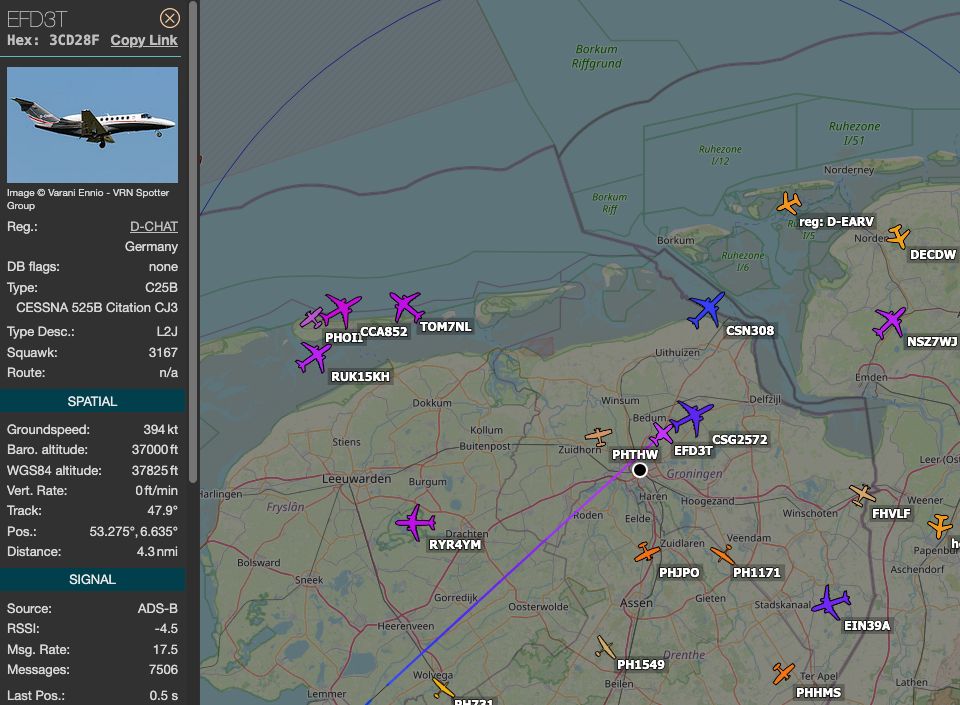This screenshot has height=705, width=960.
Task: Select the yellow glider near Wolvega
Action: 443,688
